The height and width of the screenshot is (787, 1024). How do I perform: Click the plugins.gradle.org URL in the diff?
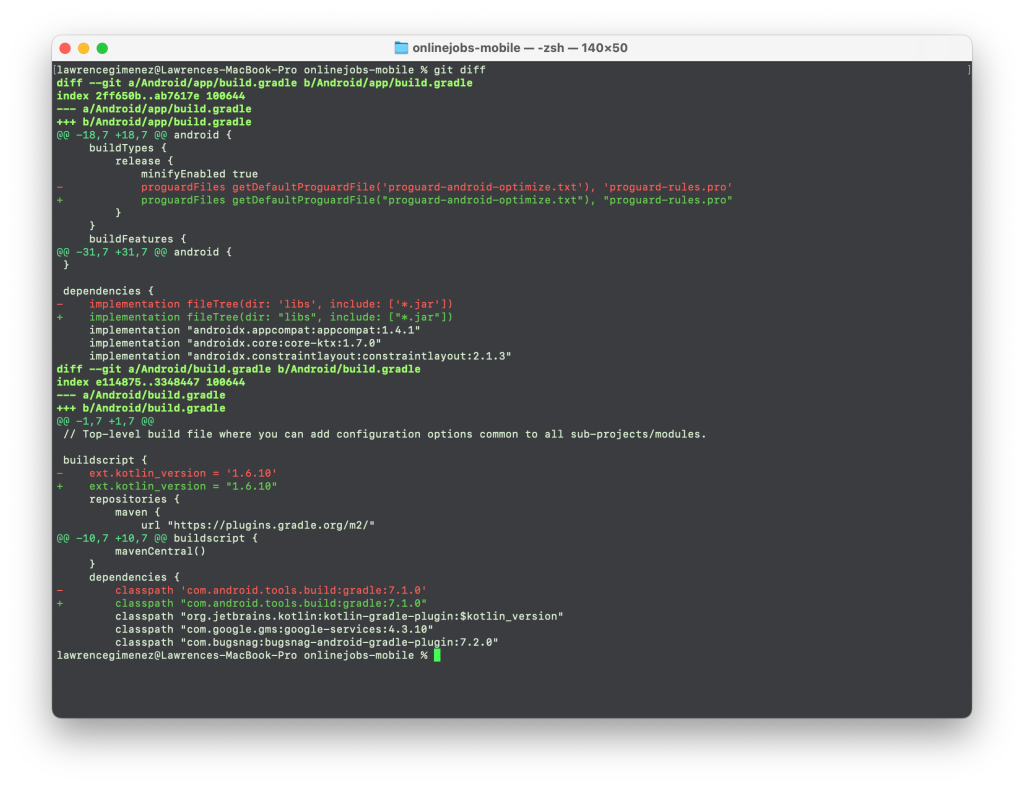(x=272, y=525)
